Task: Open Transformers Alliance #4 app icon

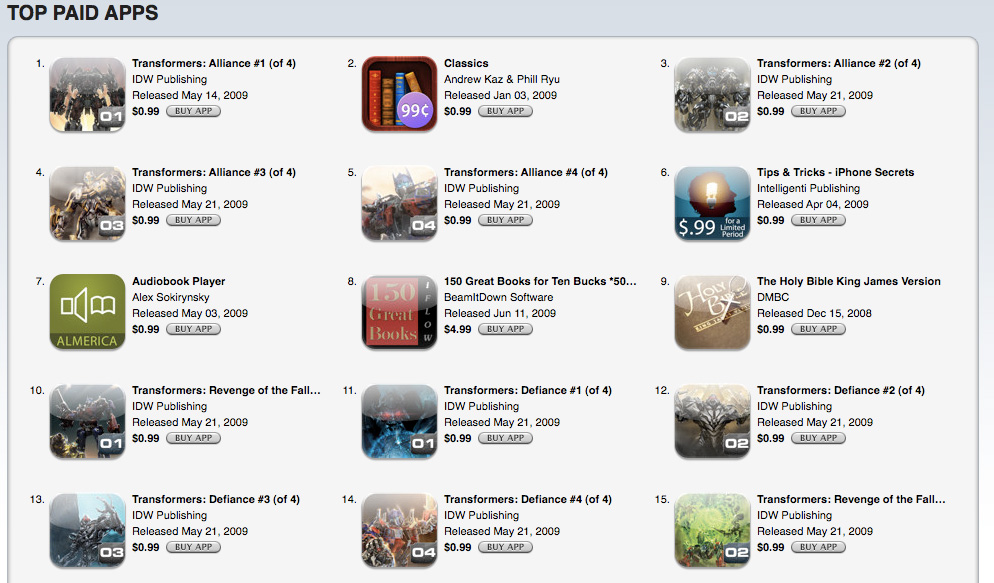Action: pos(399,203)
